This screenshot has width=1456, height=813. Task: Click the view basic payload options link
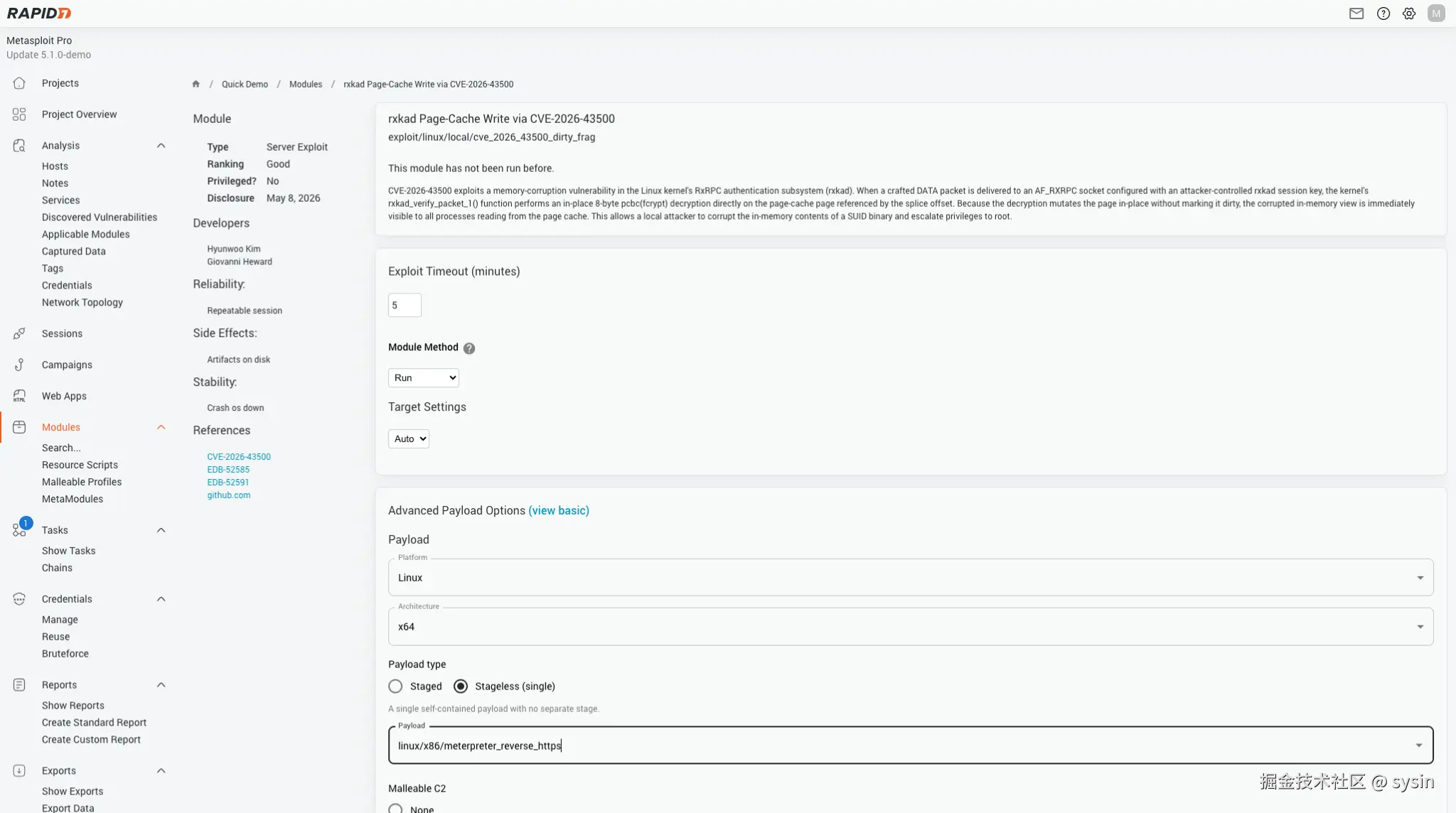559,511
